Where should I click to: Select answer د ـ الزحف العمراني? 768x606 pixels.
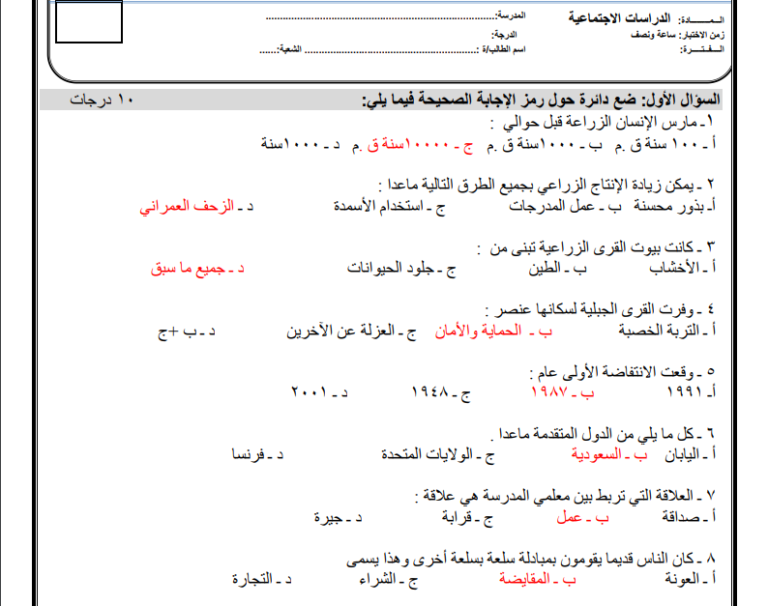(196, 207)
